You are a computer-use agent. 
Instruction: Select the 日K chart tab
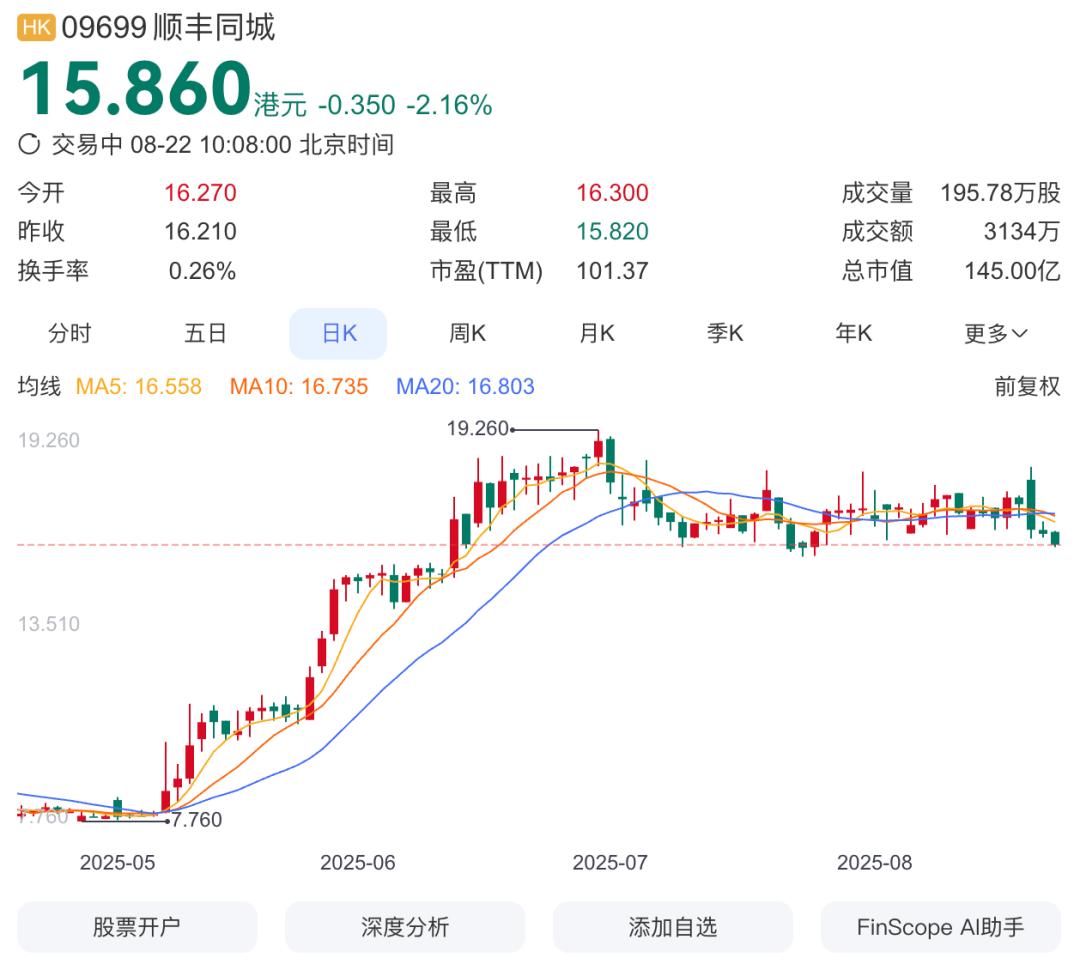pos(338,333)
